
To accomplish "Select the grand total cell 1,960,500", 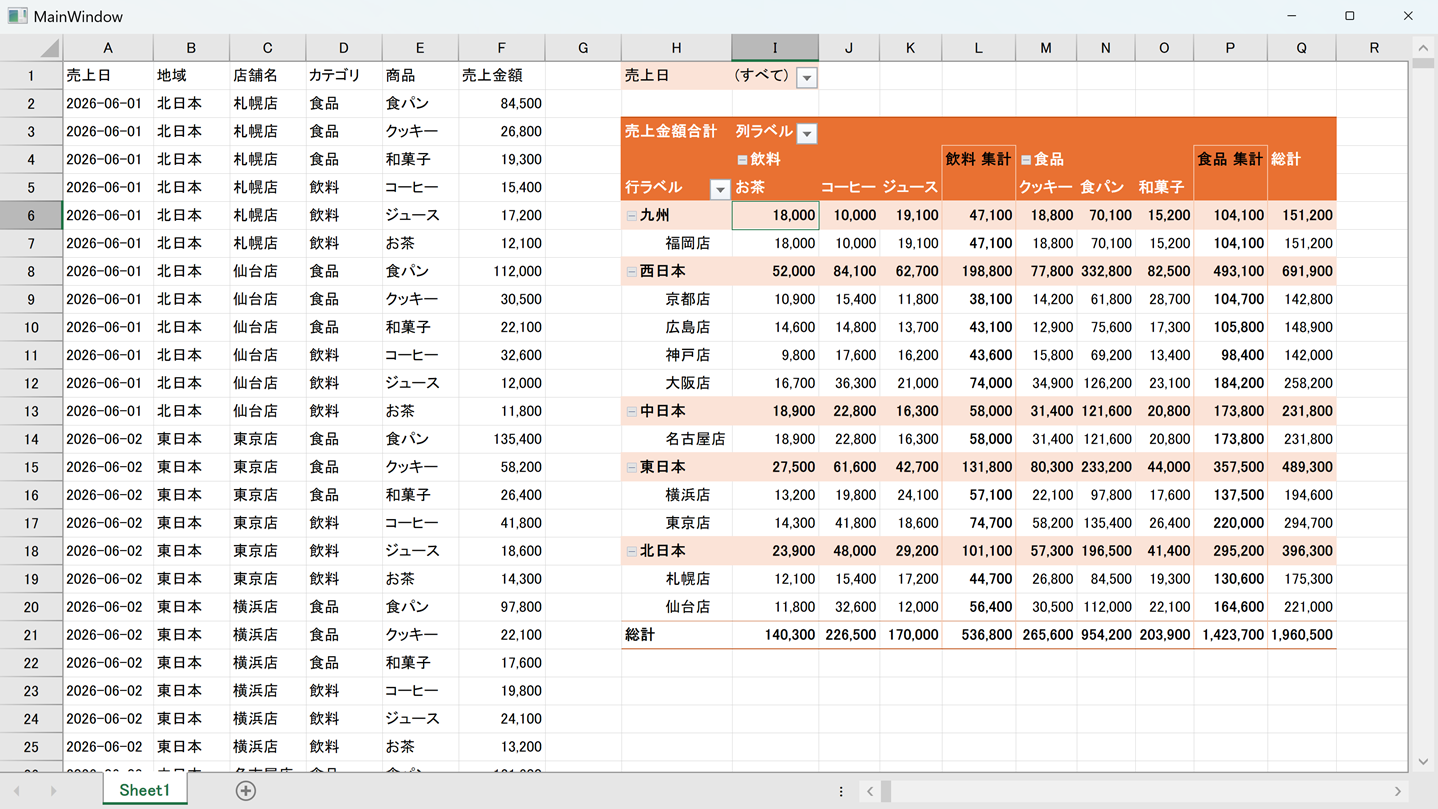I will (x=1301, y=635).
